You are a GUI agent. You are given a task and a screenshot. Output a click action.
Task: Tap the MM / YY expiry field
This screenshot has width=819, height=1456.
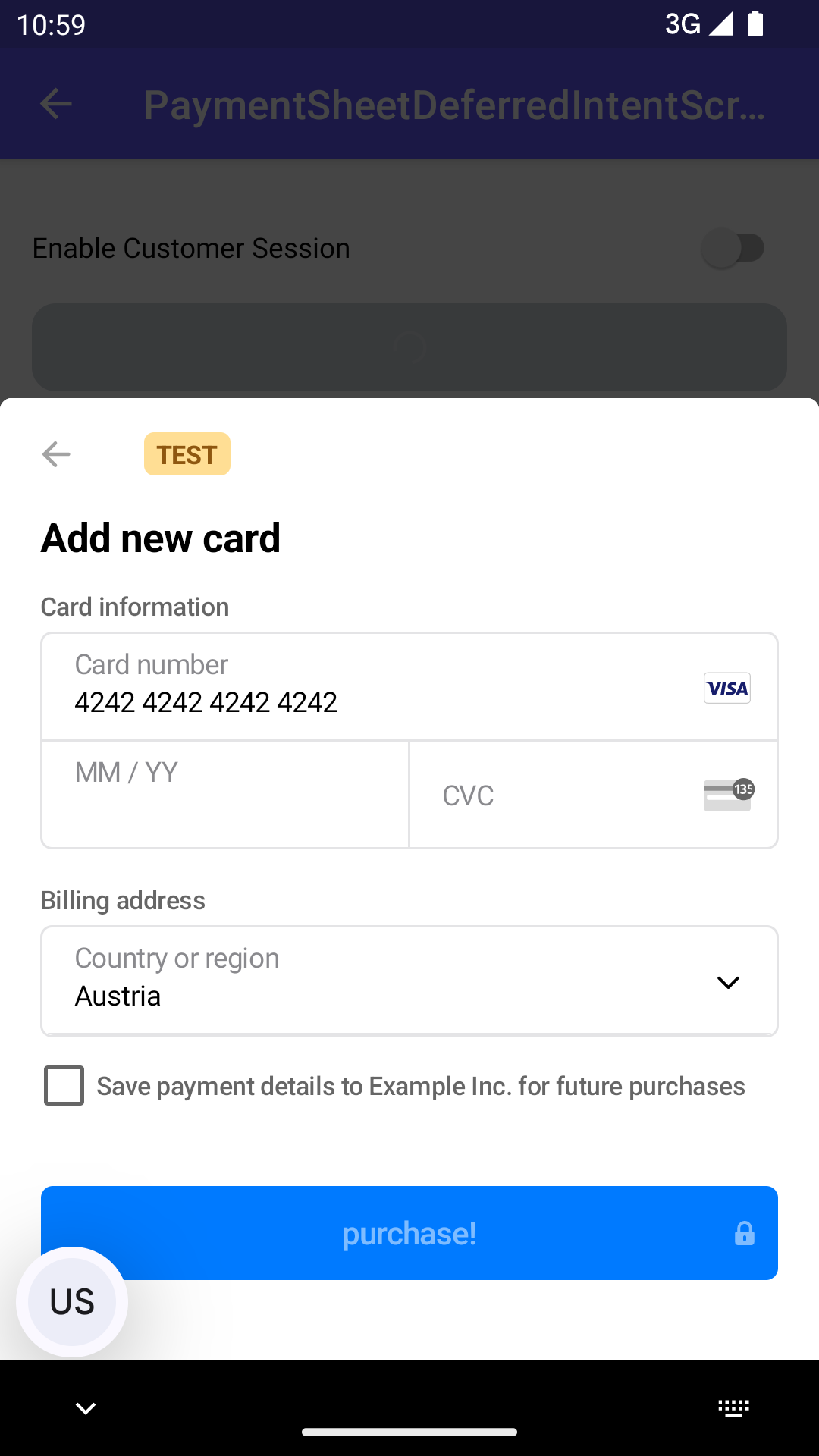(x=225, y=794)
